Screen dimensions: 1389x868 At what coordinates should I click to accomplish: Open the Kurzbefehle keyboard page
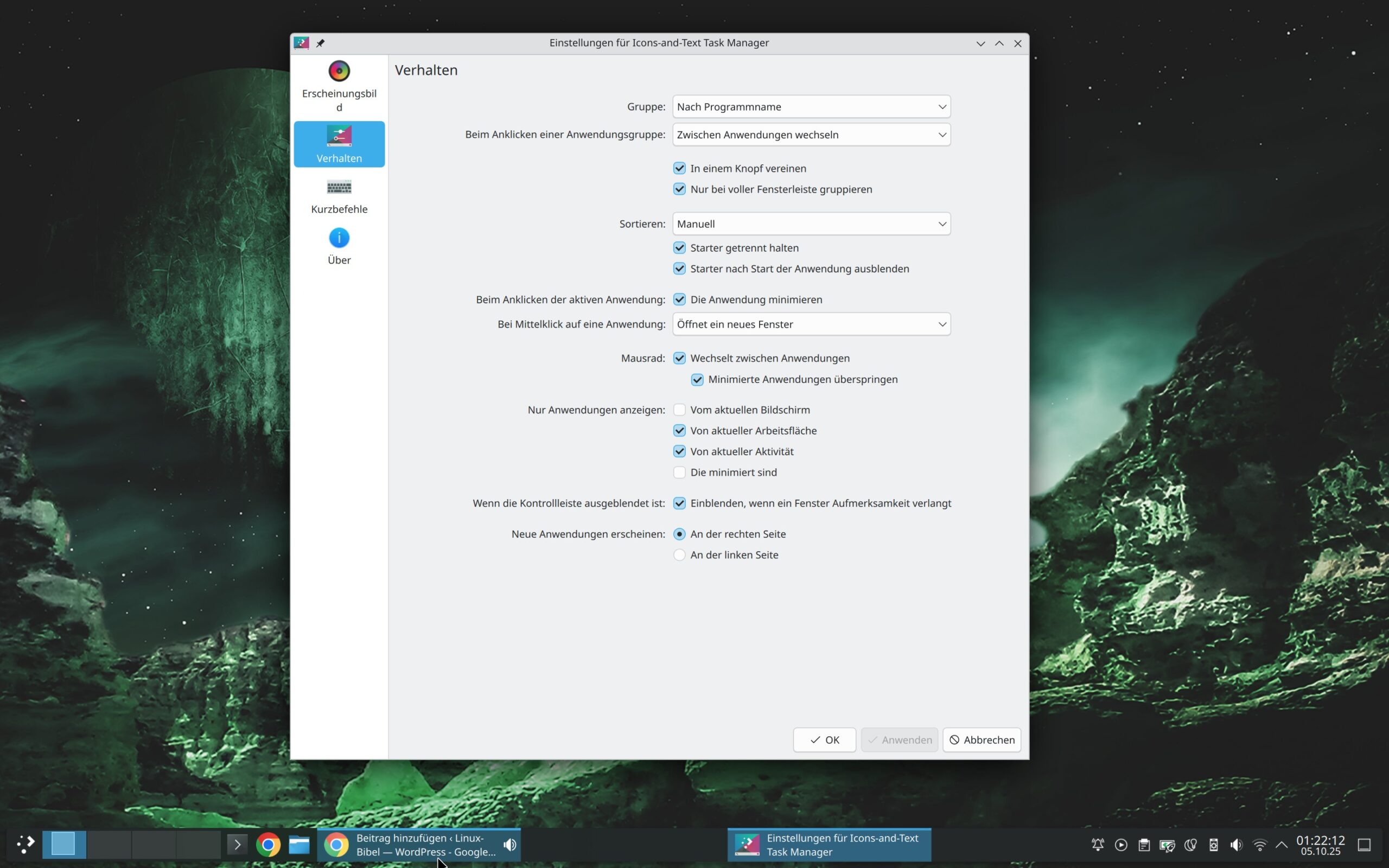339,196
